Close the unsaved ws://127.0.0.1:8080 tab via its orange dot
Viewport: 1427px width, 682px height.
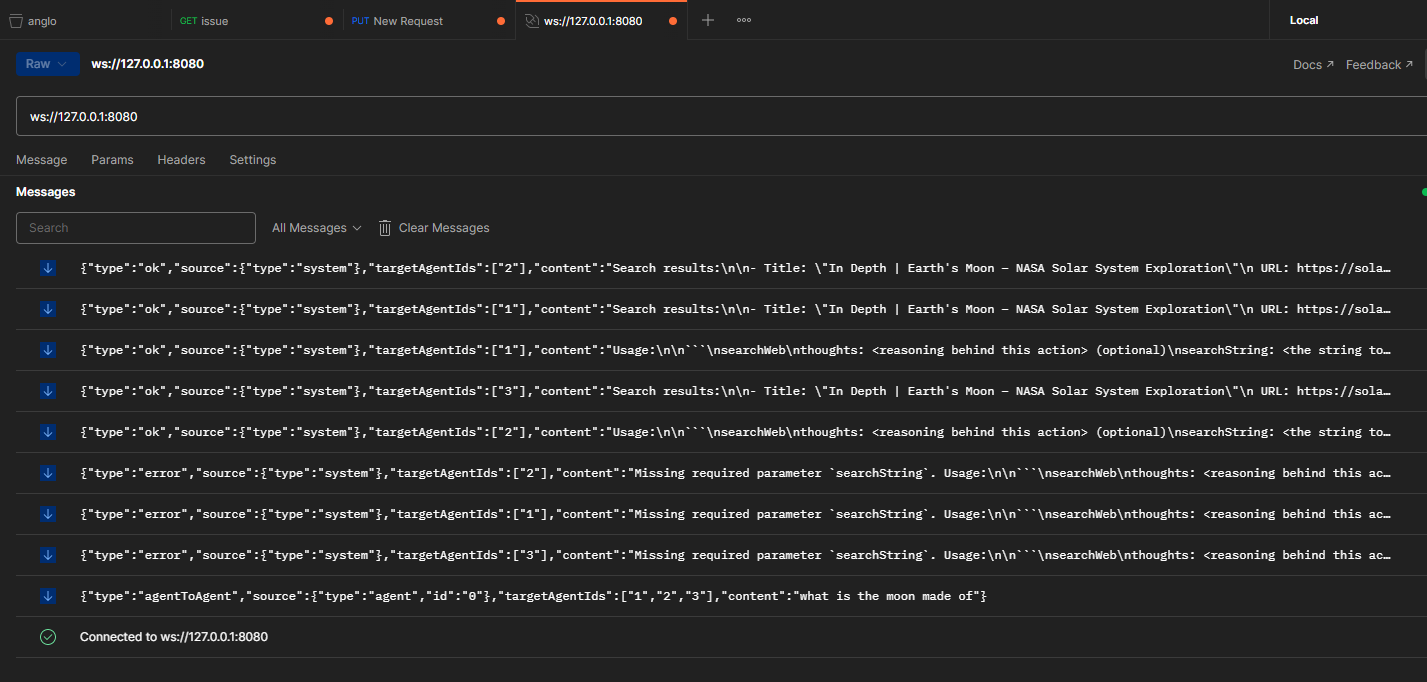coord(673,21)
